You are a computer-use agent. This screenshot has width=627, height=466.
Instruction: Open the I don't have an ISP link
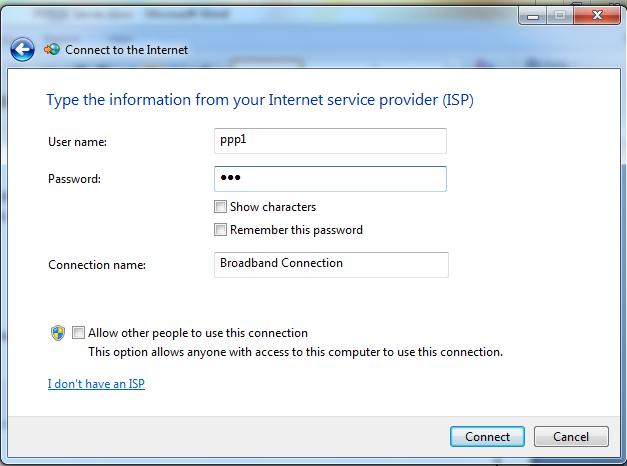point(96,384)
